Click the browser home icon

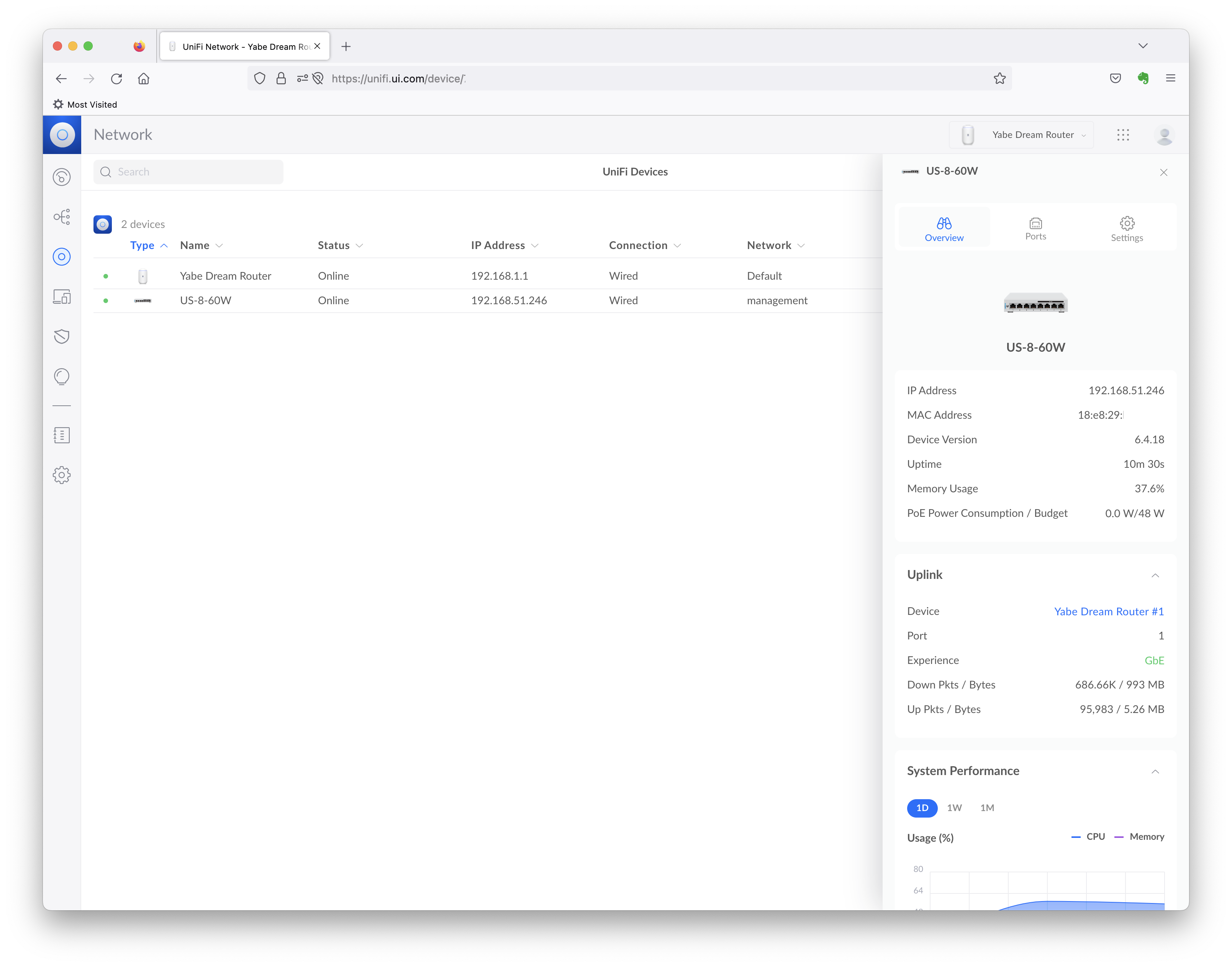[144, 79]
